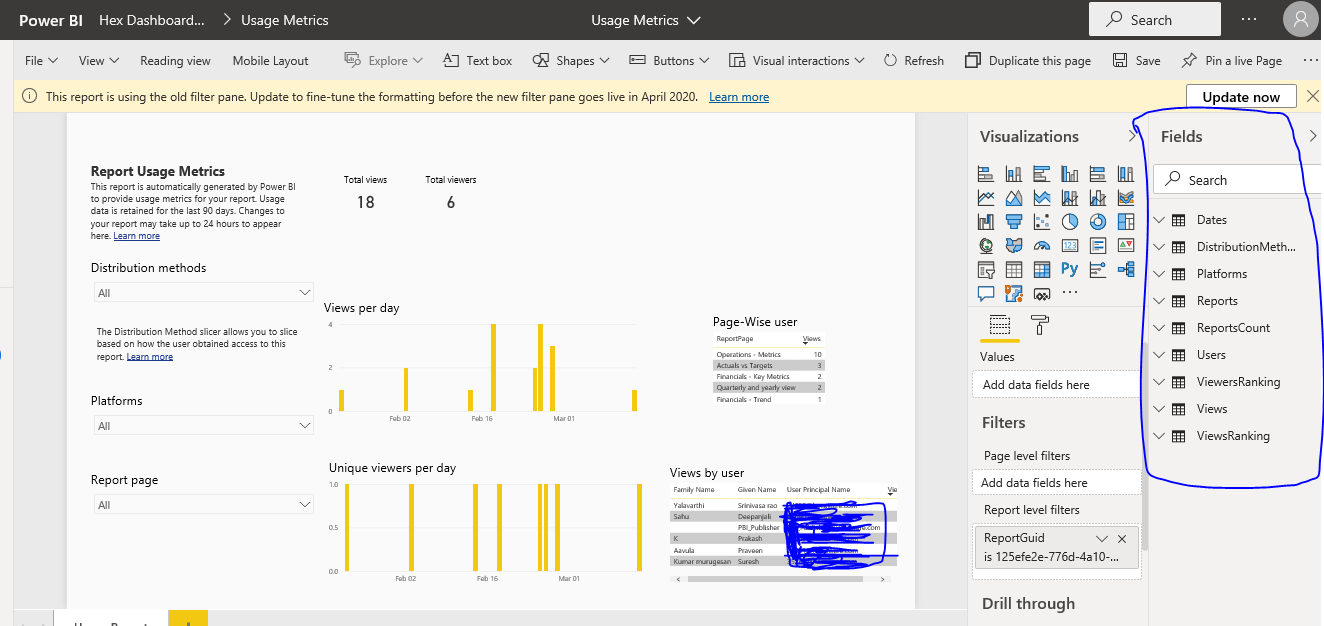Select the waterfall chart visualization
1324x626 pixels.
986,222
